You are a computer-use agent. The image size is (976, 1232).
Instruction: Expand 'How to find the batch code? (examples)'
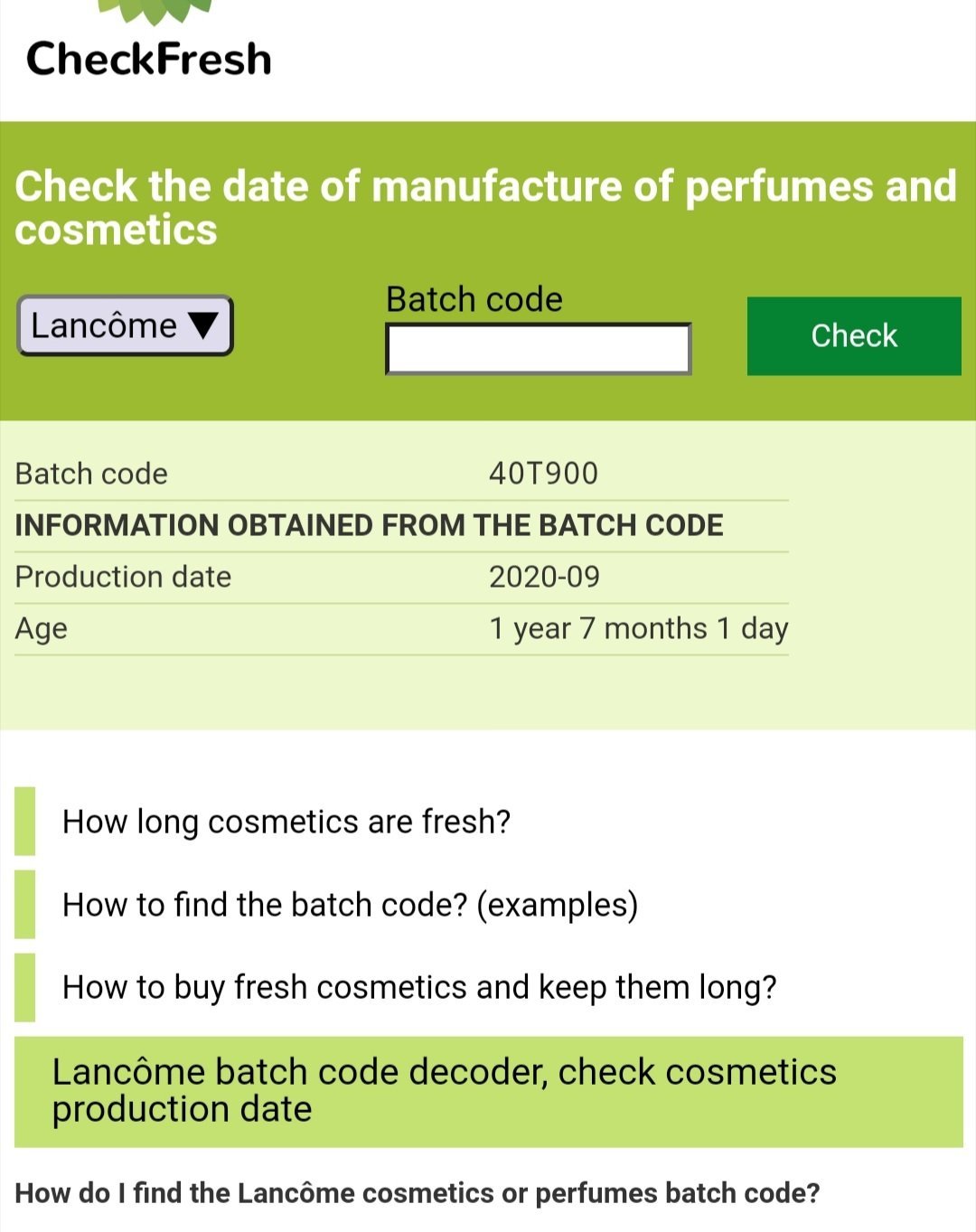click(x=350, y=905)
